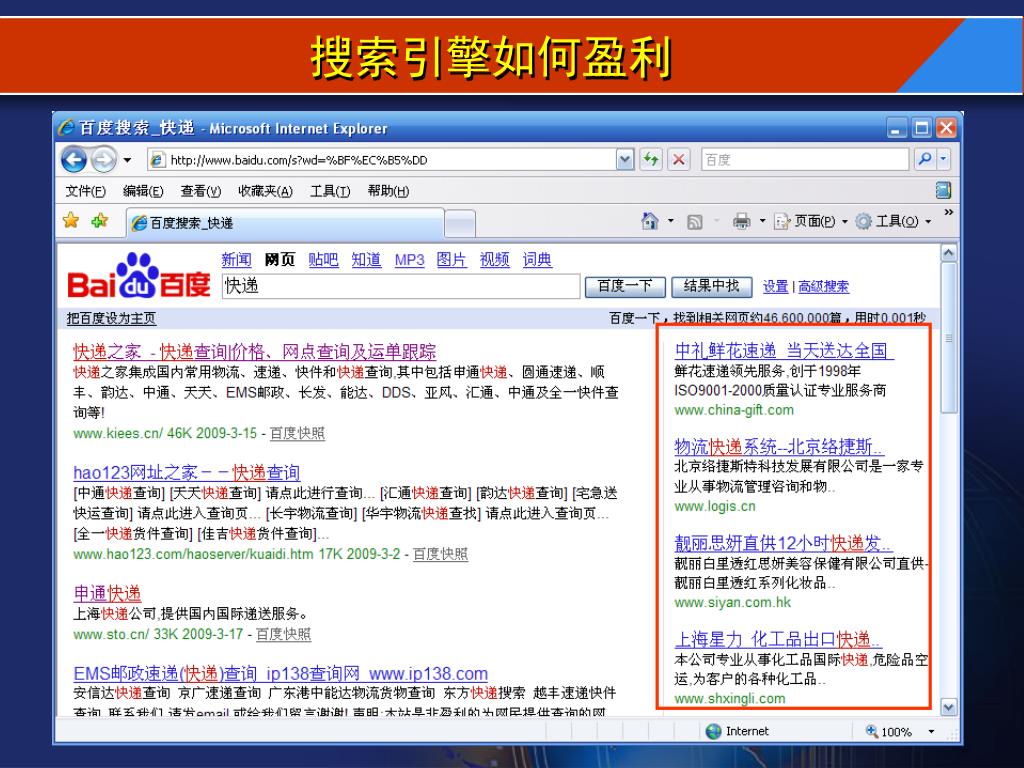Viewport: 1024px width, 768px height.
Task: Open the 页面(P) command bar menu
Action: pyautogui.click(x=810, y=221)
